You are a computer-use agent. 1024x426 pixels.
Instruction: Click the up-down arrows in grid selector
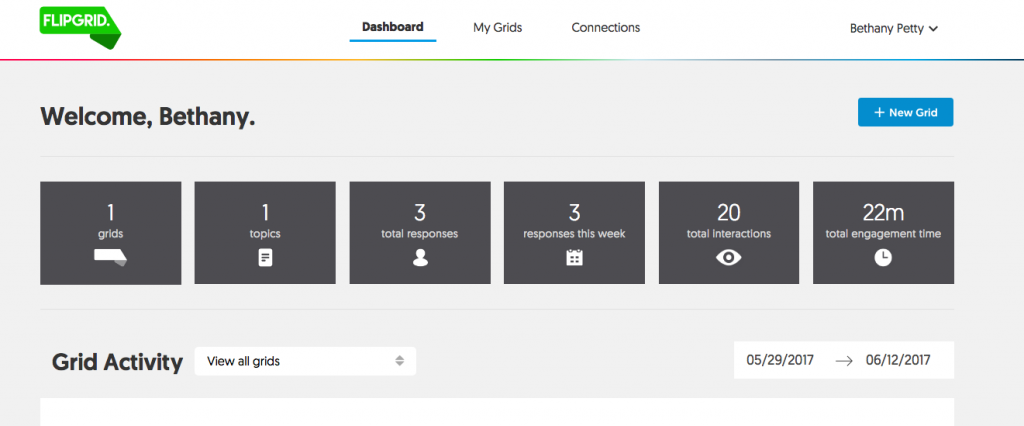pyautogui.click(x=399, y=361)
